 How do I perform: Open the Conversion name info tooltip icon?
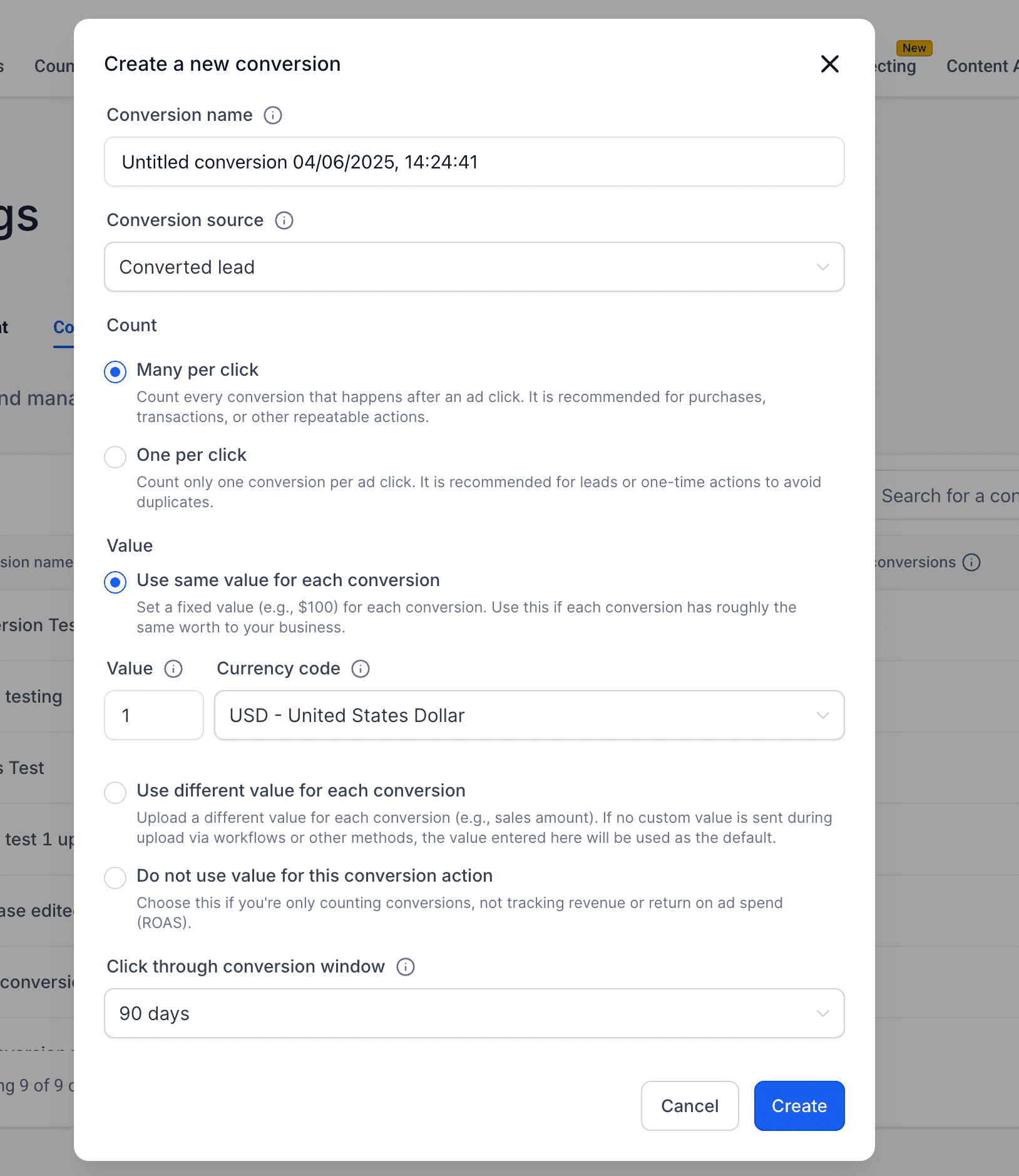coord(273,115)
